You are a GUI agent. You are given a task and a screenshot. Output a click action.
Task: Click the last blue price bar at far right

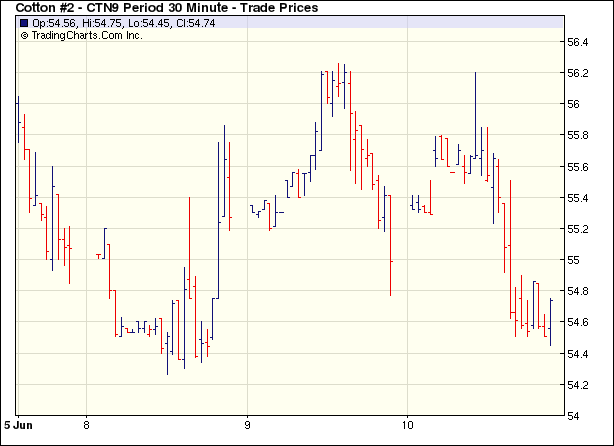pyautogui.click(x=550, y=320)
